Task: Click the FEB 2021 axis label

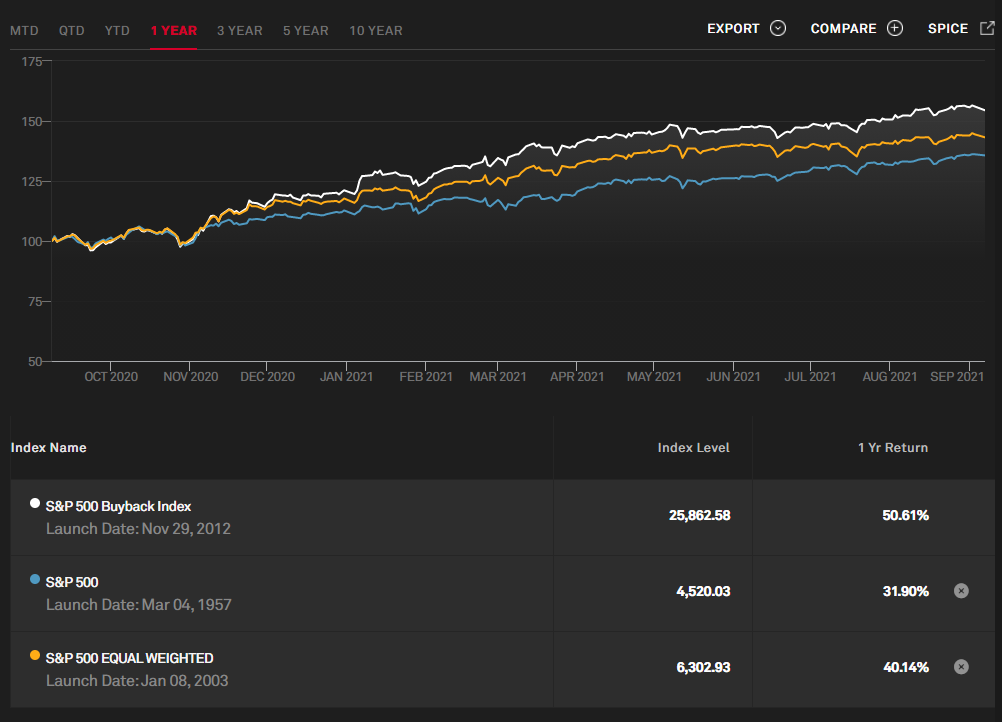Action: tap(426, 377)
